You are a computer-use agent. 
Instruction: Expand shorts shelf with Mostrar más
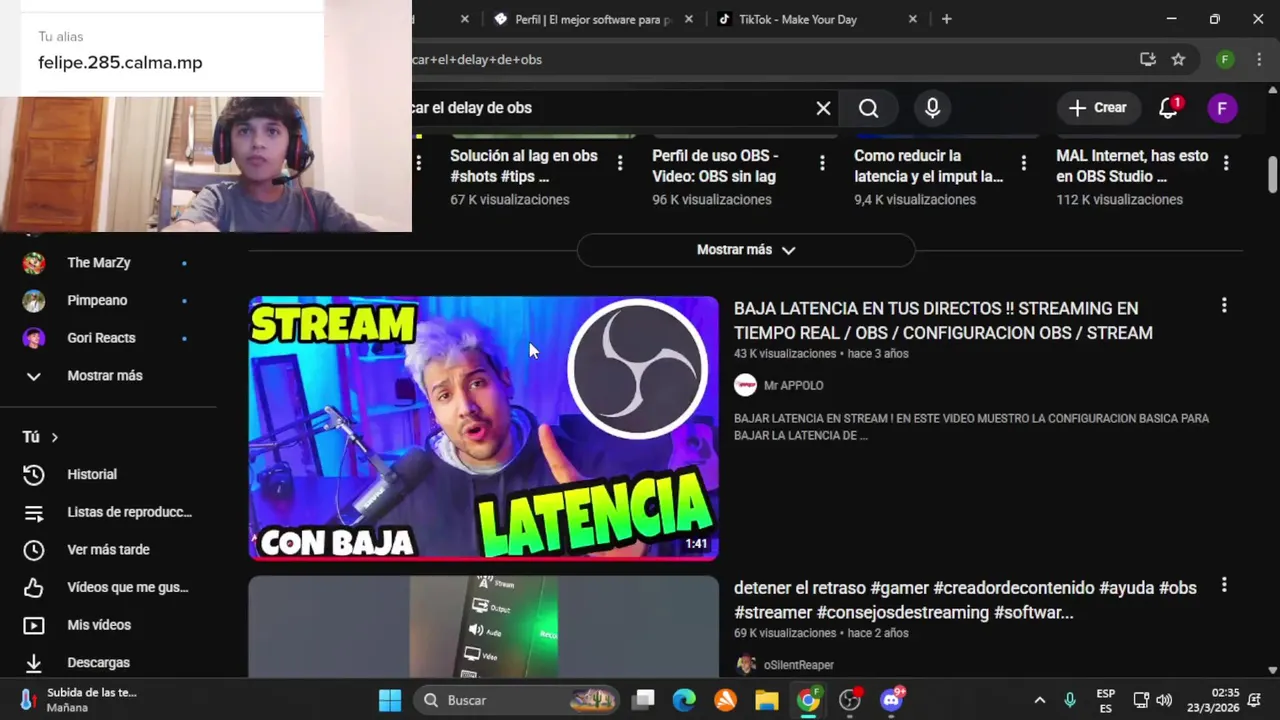pyautogui.click(x=746, y=250)
